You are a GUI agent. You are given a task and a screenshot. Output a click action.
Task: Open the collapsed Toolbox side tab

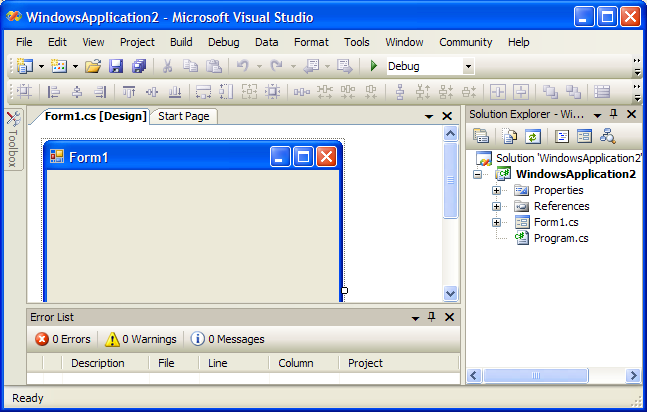(x=14, y=140)
